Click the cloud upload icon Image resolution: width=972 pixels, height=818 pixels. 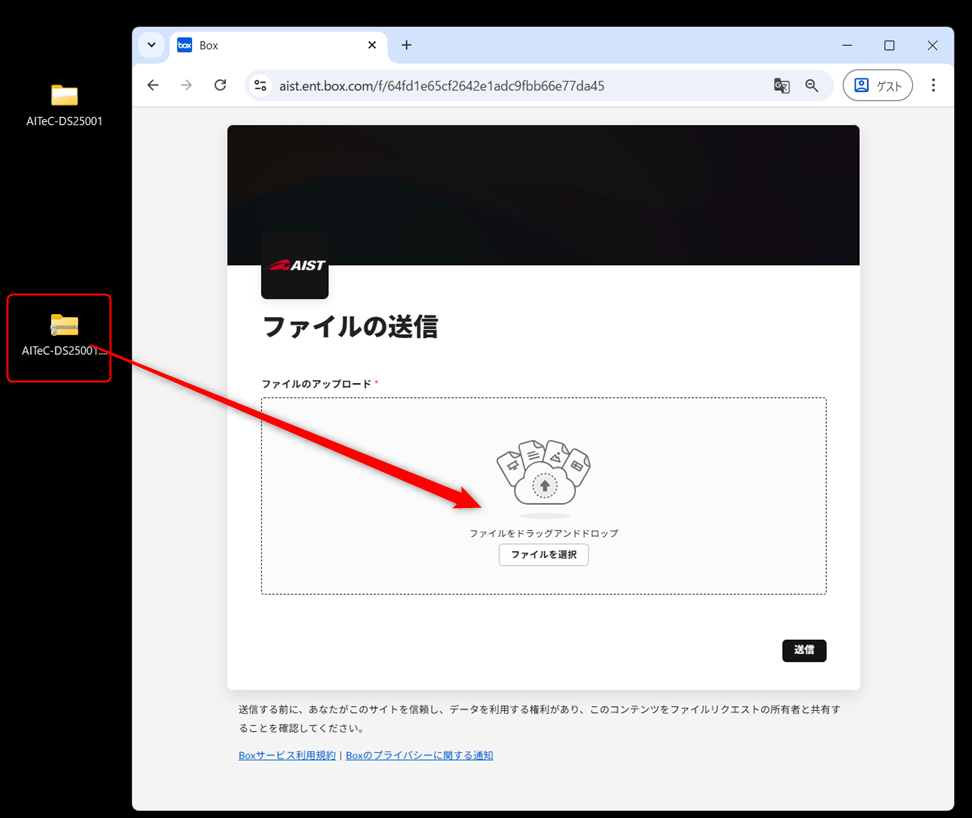[544, 476]
